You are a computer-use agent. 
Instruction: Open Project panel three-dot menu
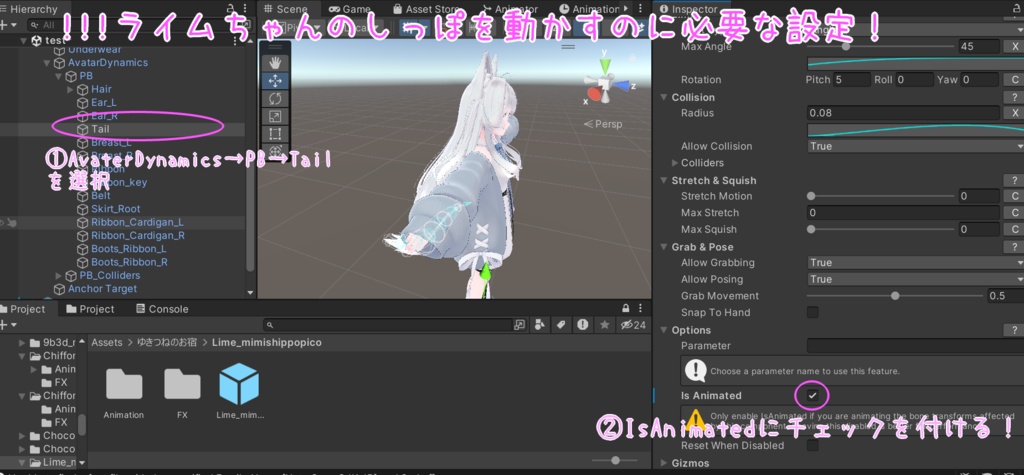[643, 308]
